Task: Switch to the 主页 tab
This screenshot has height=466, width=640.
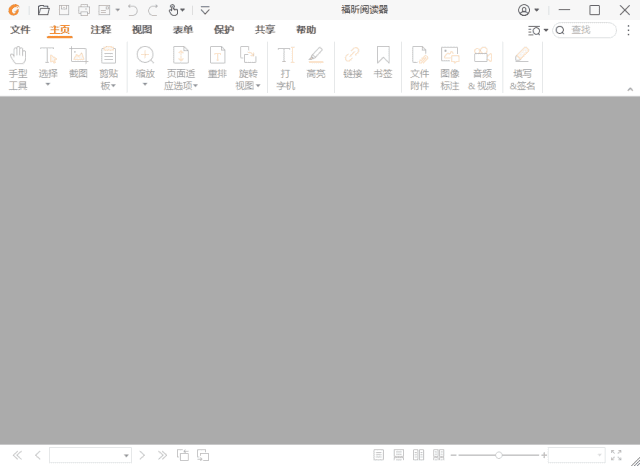Action: (60, 30)
